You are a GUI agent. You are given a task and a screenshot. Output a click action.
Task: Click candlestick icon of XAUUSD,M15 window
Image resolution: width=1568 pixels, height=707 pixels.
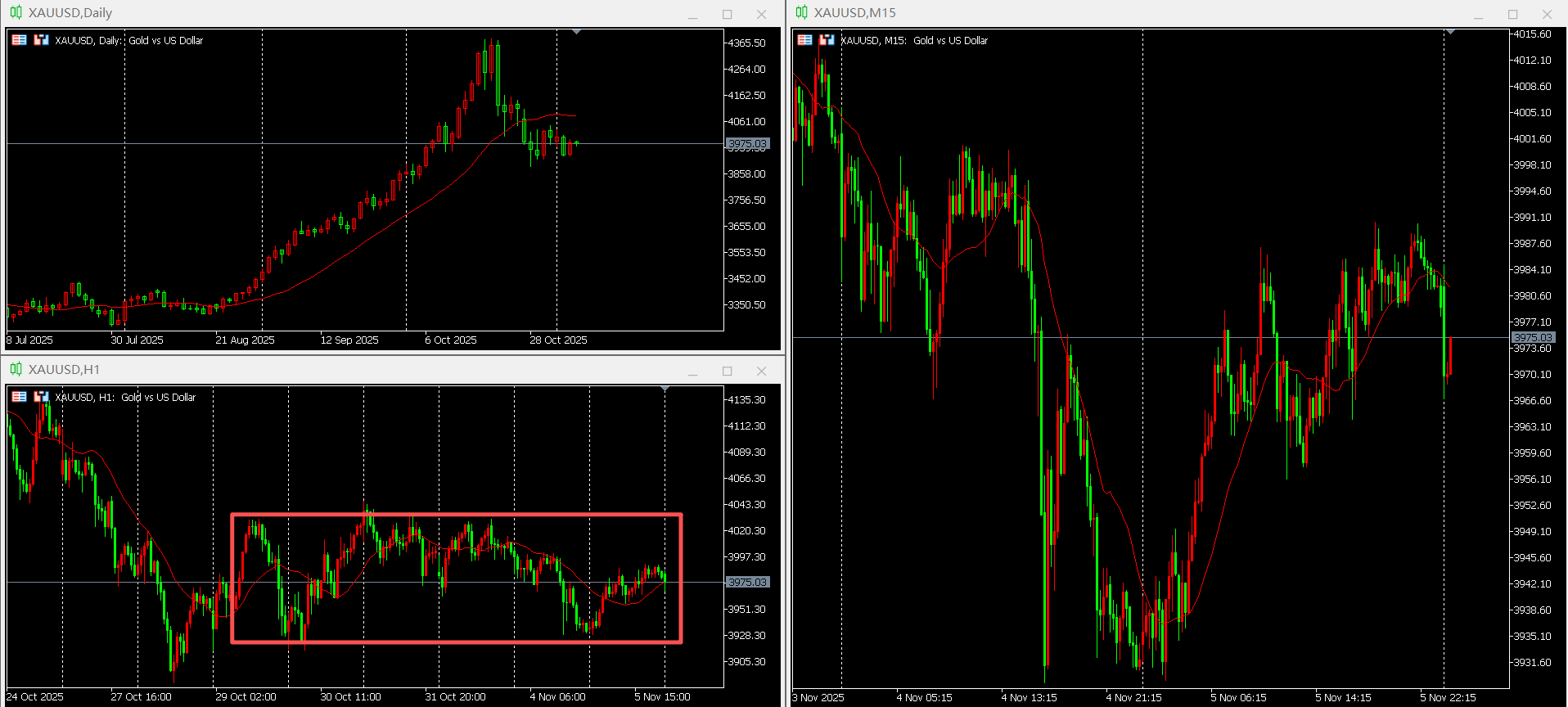tap(802, 12)
